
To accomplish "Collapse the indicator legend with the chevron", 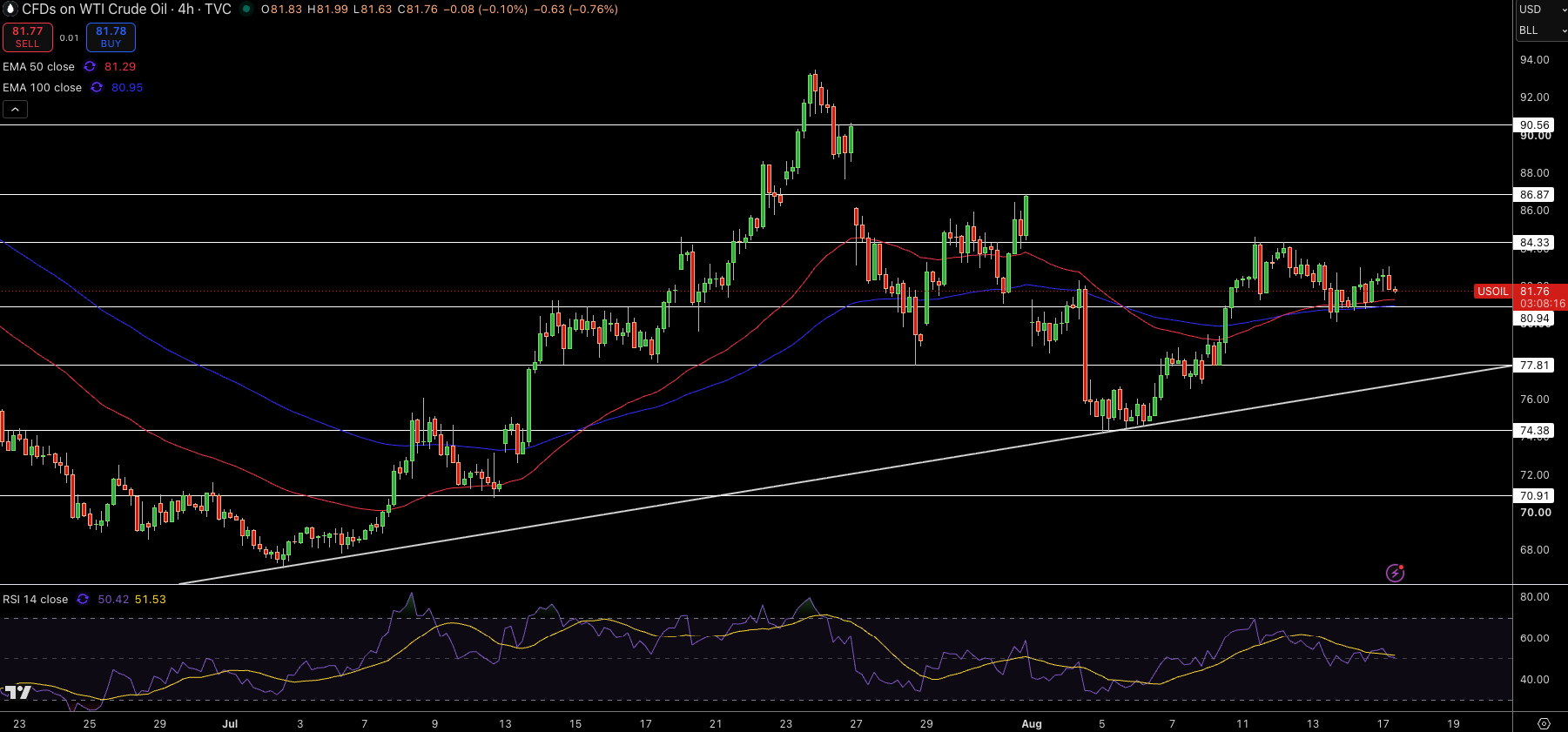I will (x=15, y=109).
